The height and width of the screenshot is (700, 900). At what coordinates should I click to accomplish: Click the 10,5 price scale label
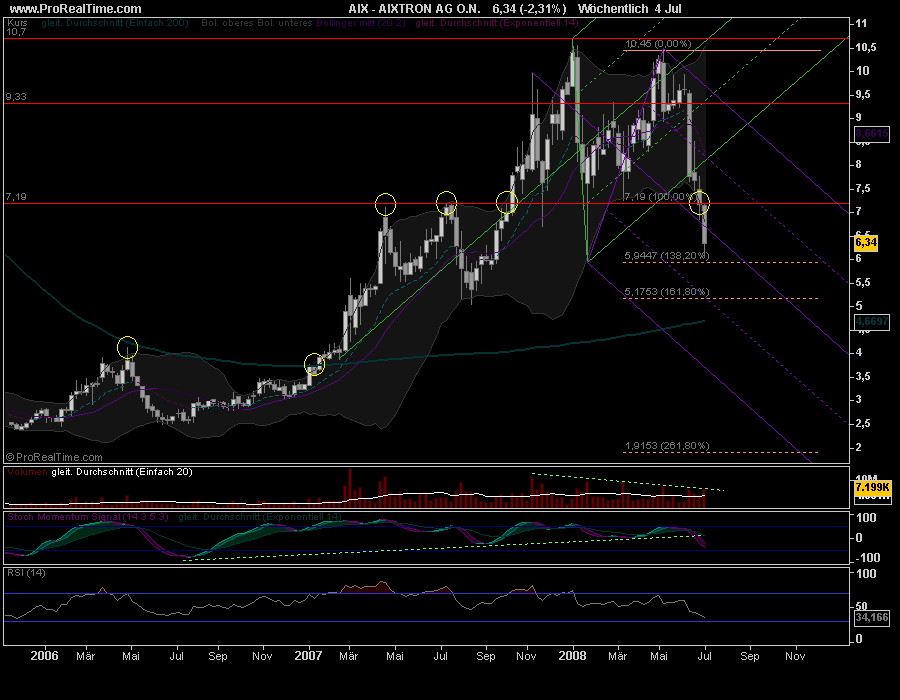(866, 47)
